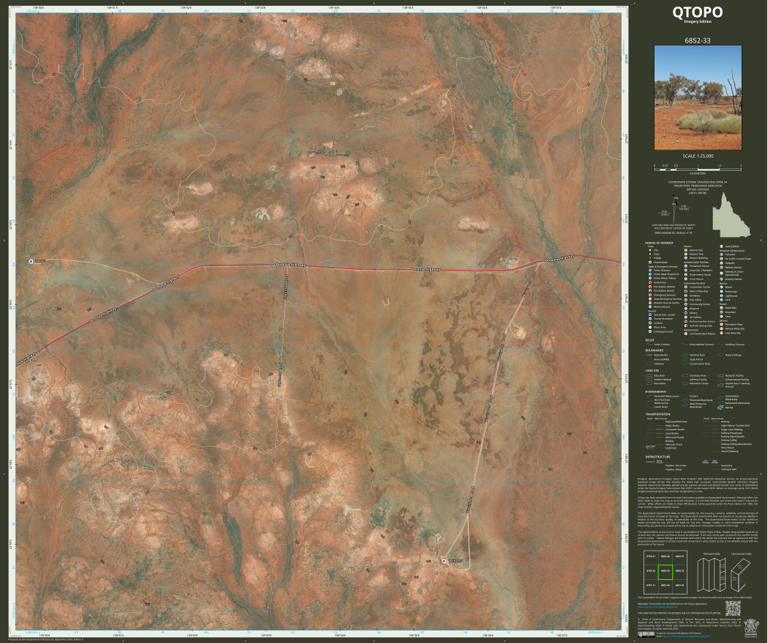Click the horizontal folds diagram
Viewport: 768px width, 643px height.
click(x=741, y=575)
